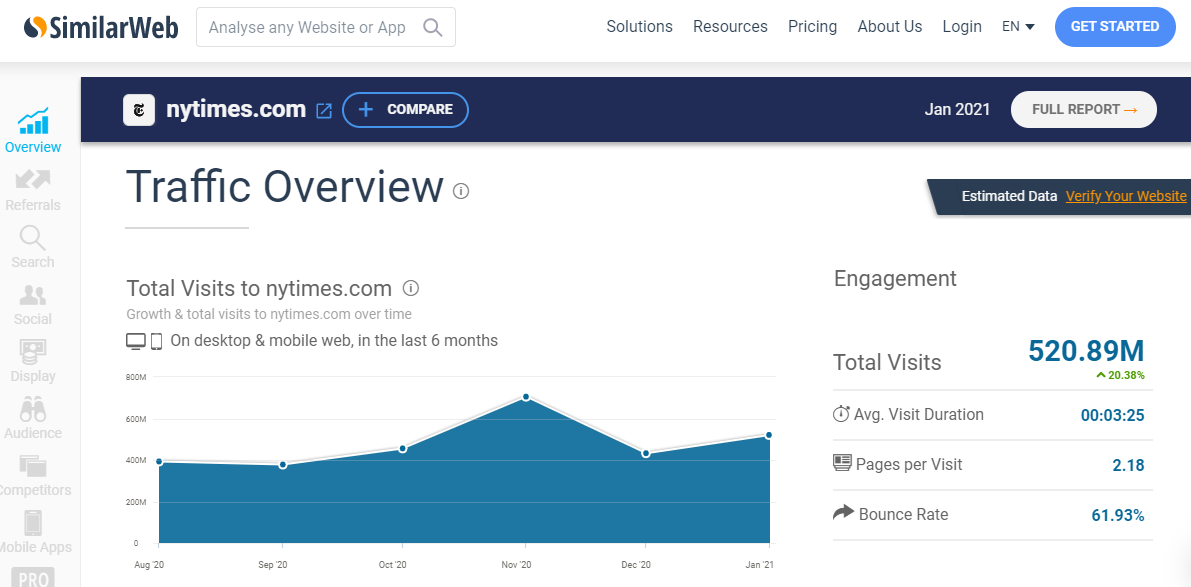Viewport: 1191px width, 587px height.
Task: Click the Login link
Action: click(962, 27)
